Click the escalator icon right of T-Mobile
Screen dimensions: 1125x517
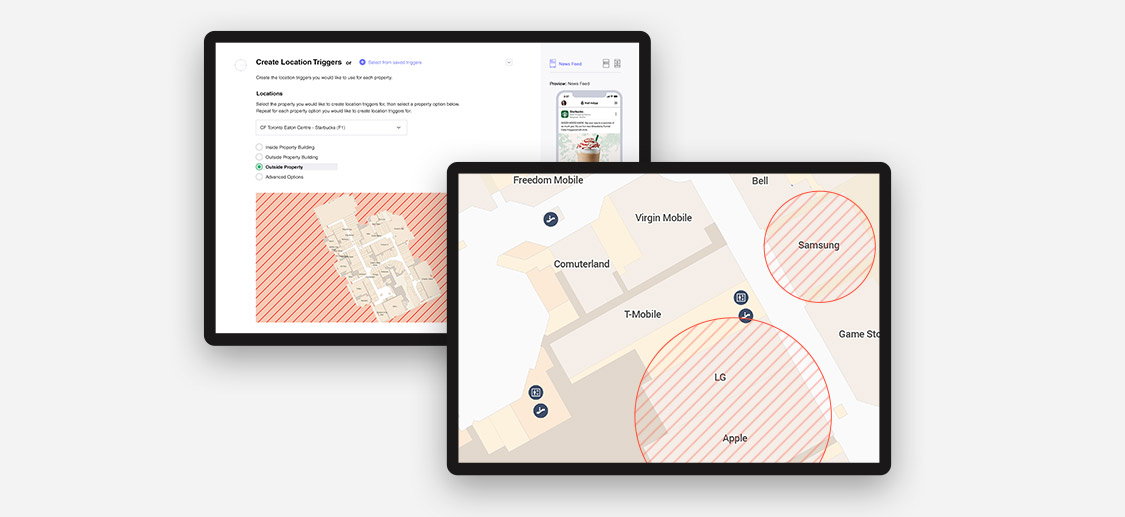click(745, 316)
